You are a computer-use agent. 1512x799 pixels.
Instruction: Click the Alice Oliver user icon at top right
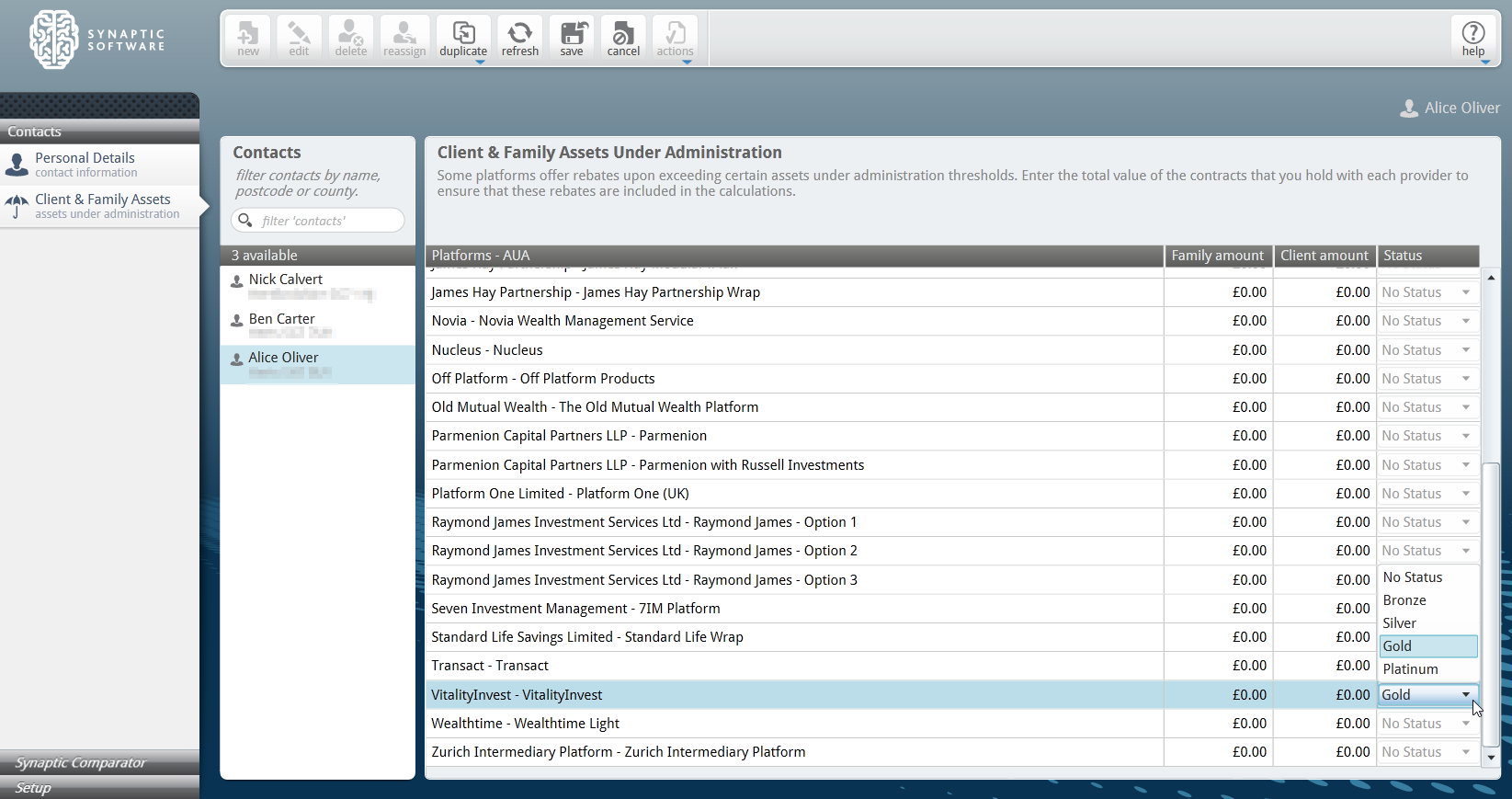[x=1408, y=108]
